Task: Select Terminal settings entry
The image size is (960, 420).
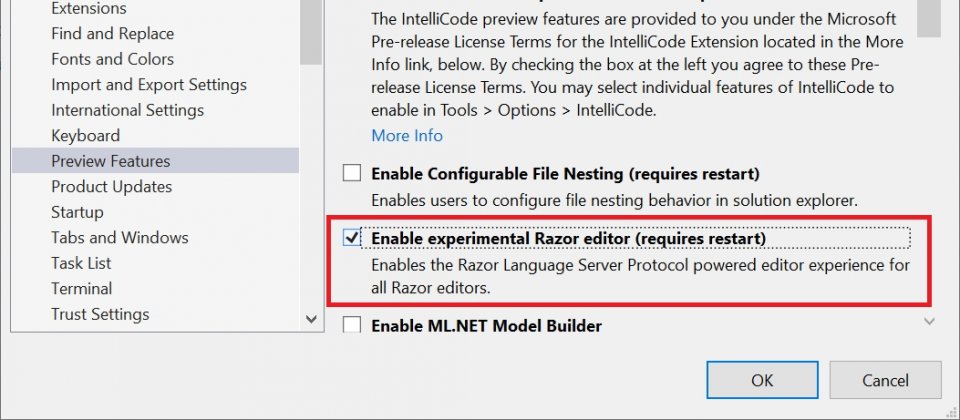Action: (x=81, y=288)
